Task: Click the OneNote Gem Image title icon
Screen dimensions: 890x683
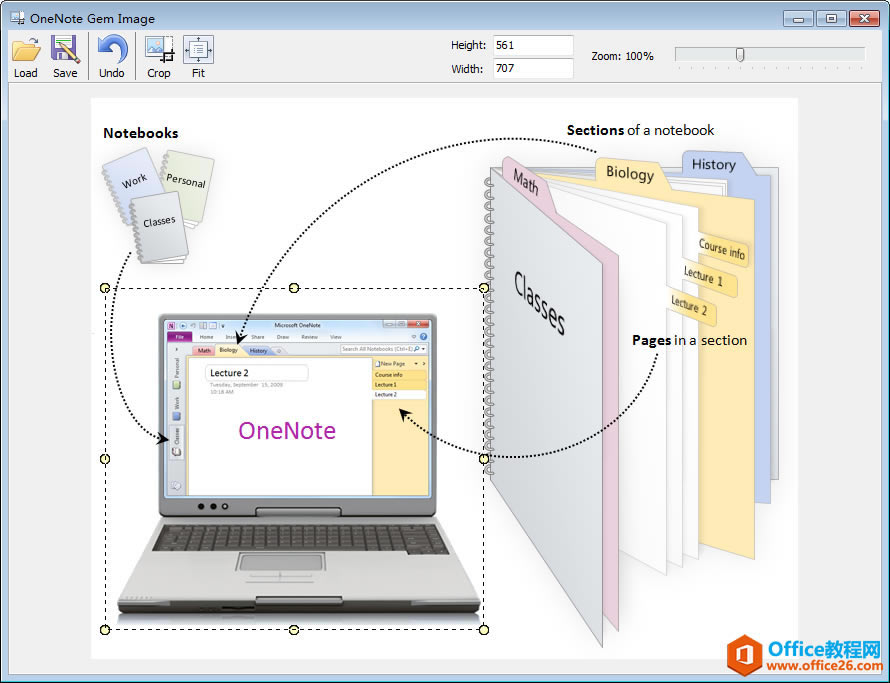Action: 17,18
